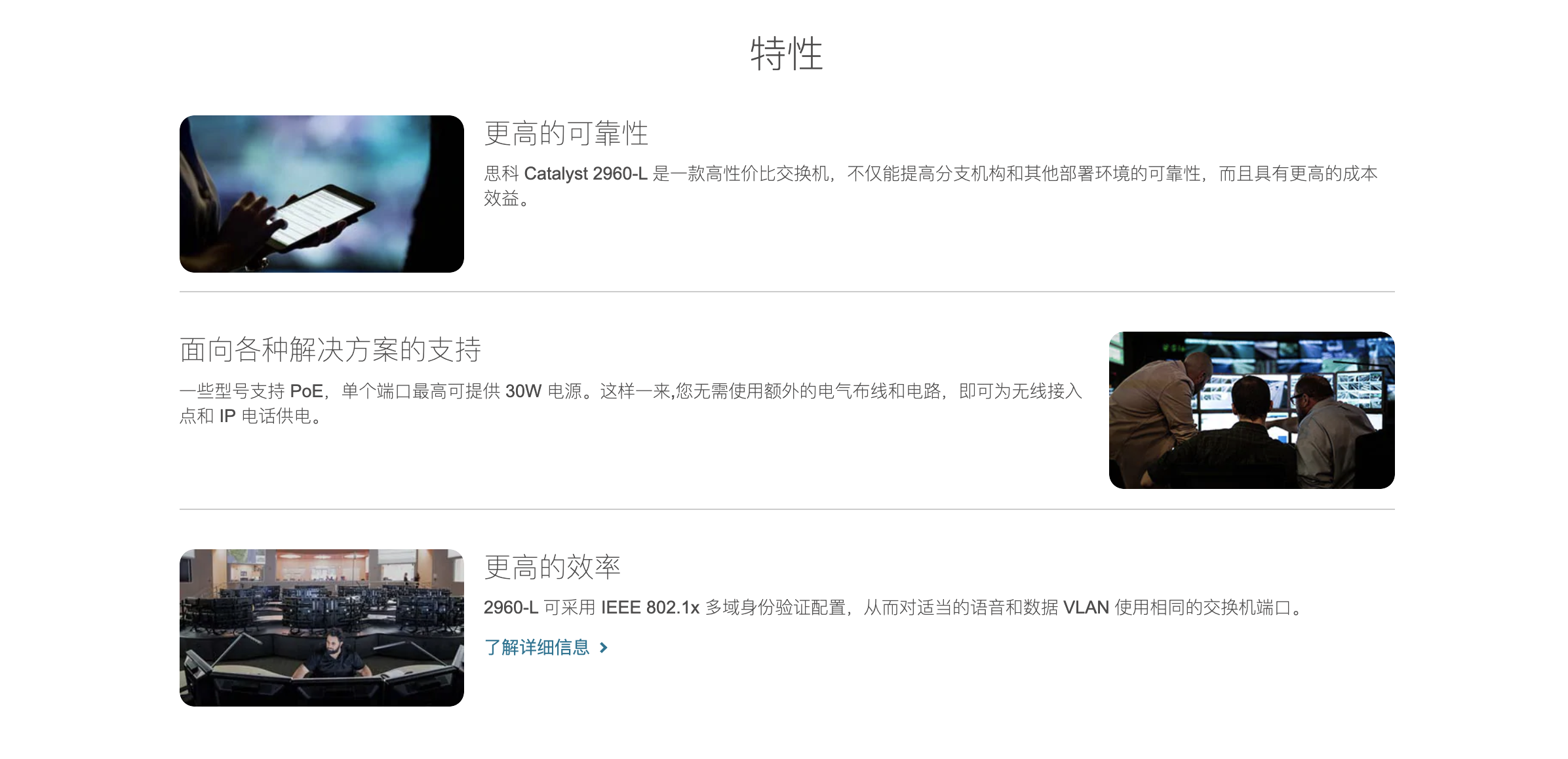Viewport: 1568px width, 759px height.
Task: Click the tablet-in-hand image
Action: pos(322,194)
